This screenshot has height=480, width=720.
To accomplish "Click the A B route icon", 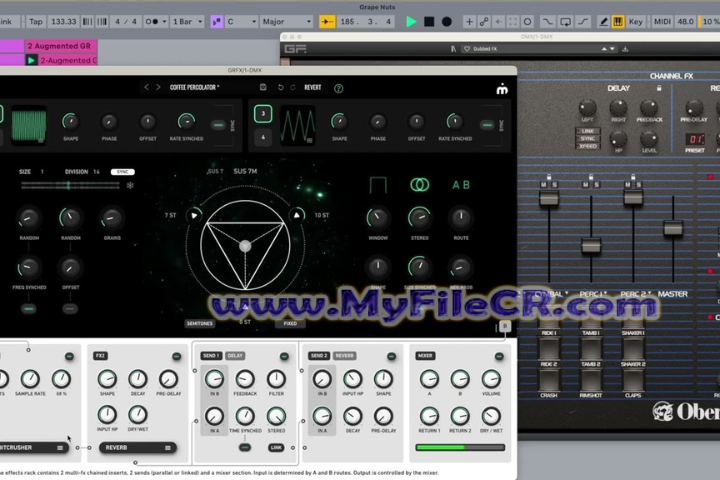I will (461, 185).
